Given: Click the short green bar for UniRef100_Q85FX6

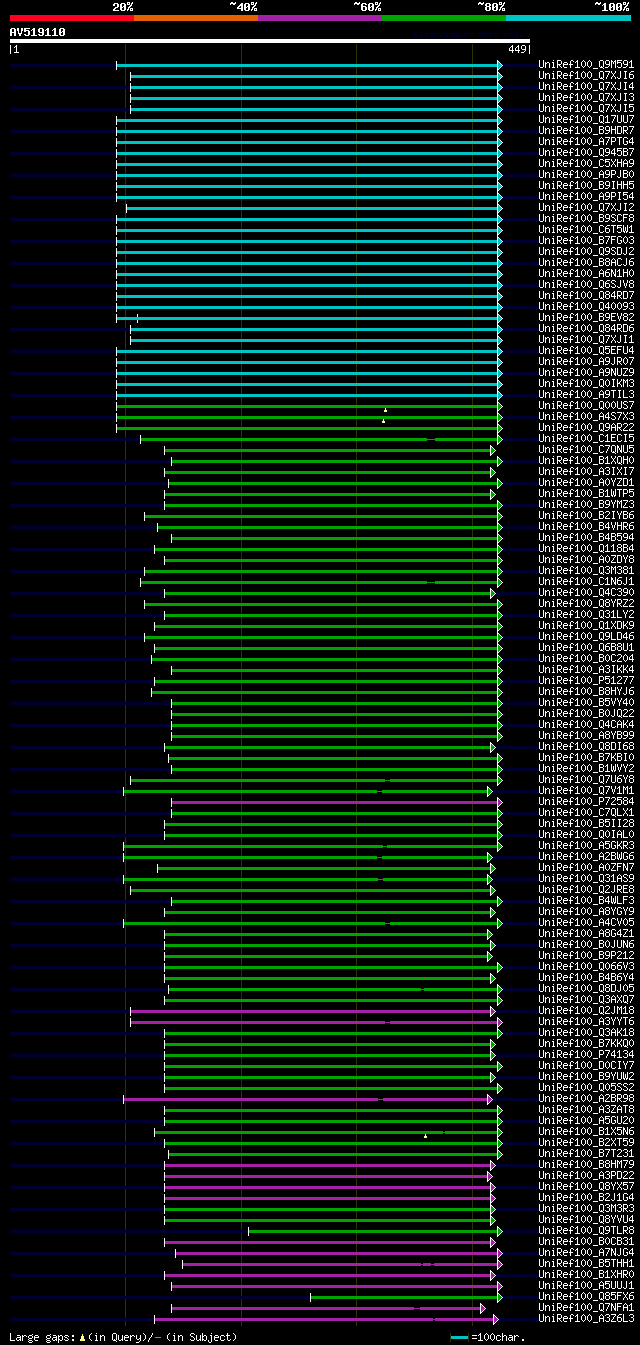Looking at the screenshot, I should click(406, 1297).
